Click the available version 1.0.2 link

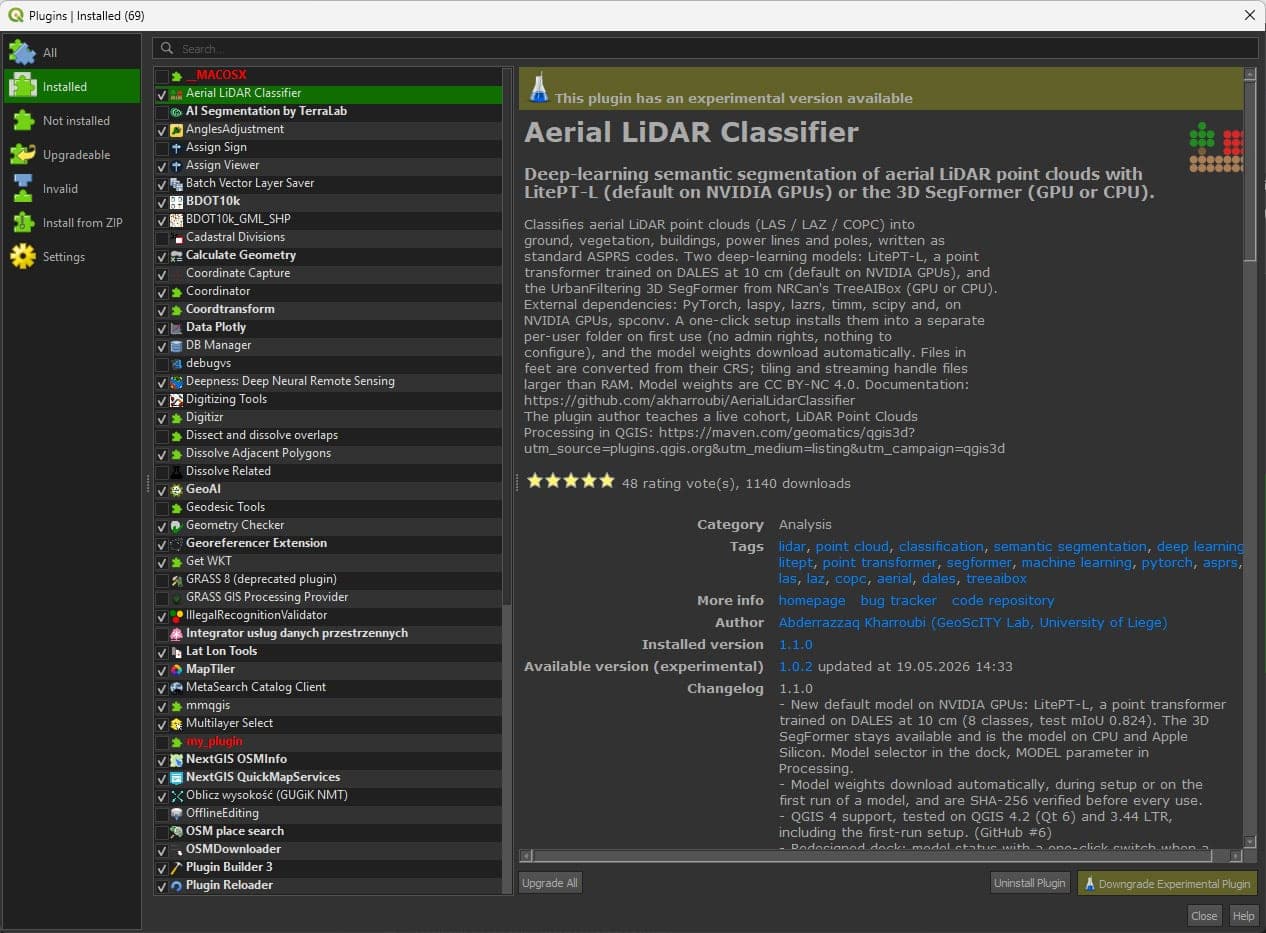(x=795, y=666)
